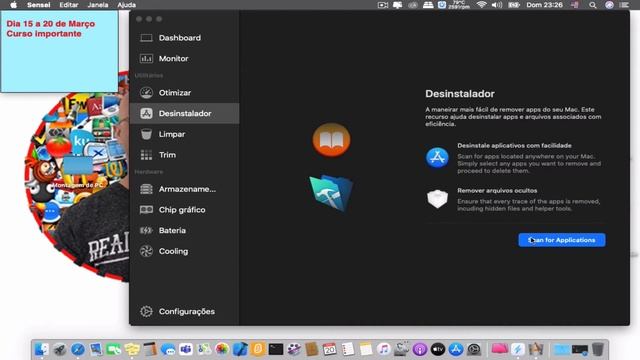Click the Scan for Applications button
Screen dimensions: 640x360
coord(562,240)
